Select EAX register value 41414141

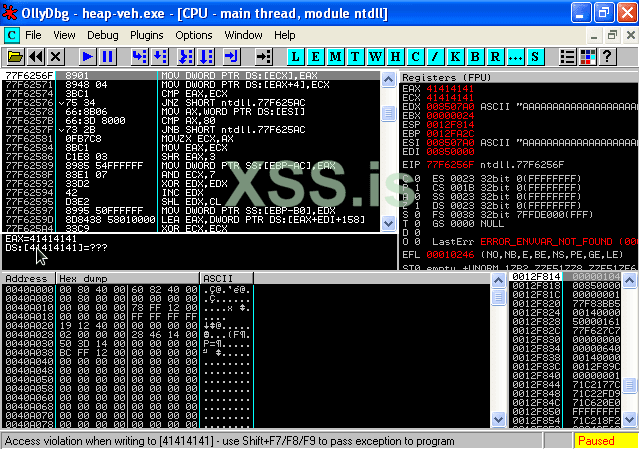tap(450, 88)
